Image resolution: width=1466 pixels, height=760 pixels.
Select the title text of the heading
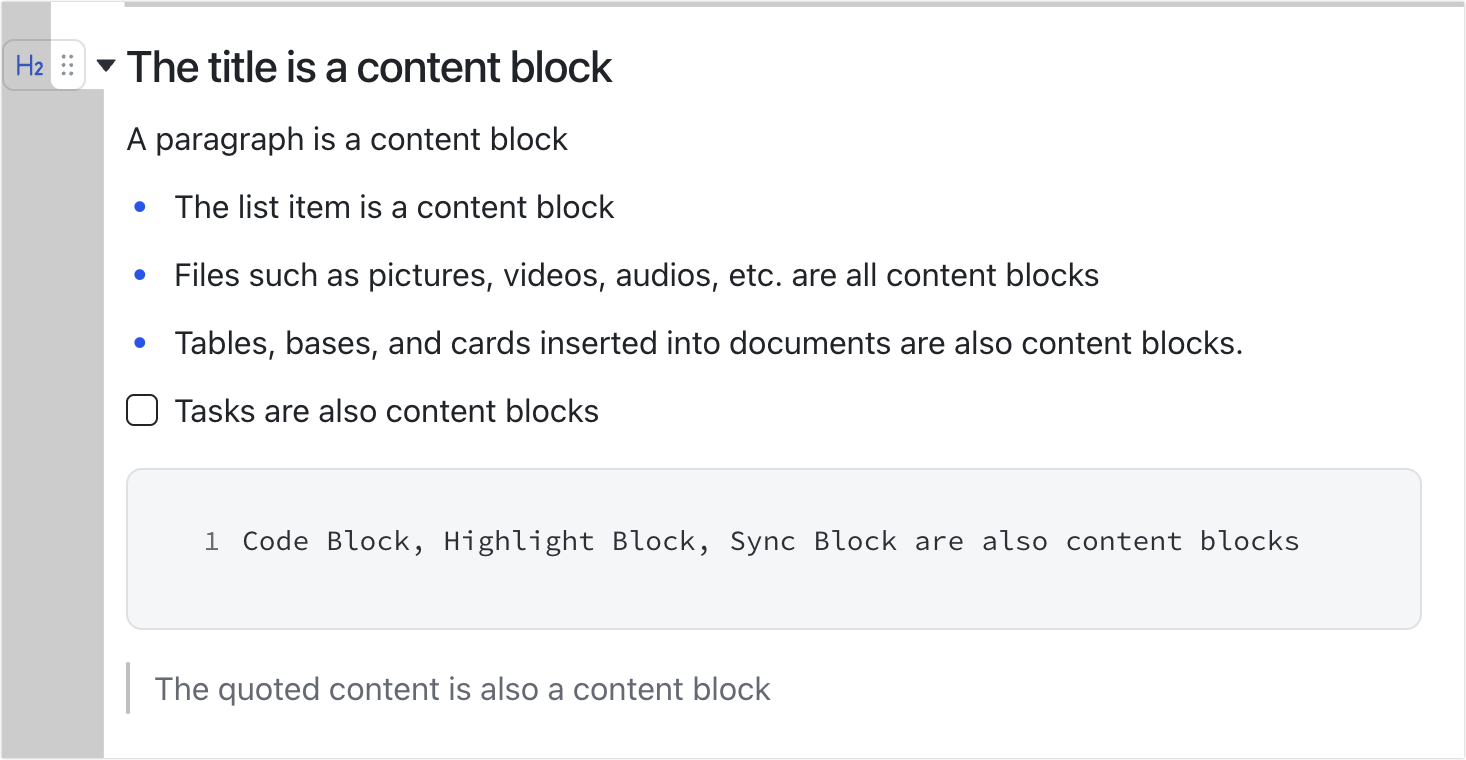[368, 66]
